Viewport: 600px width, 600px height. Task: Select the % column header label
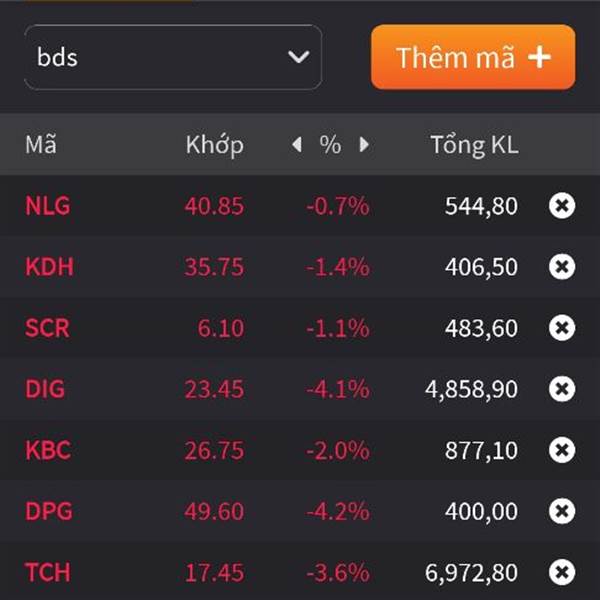tap(330, 145)
